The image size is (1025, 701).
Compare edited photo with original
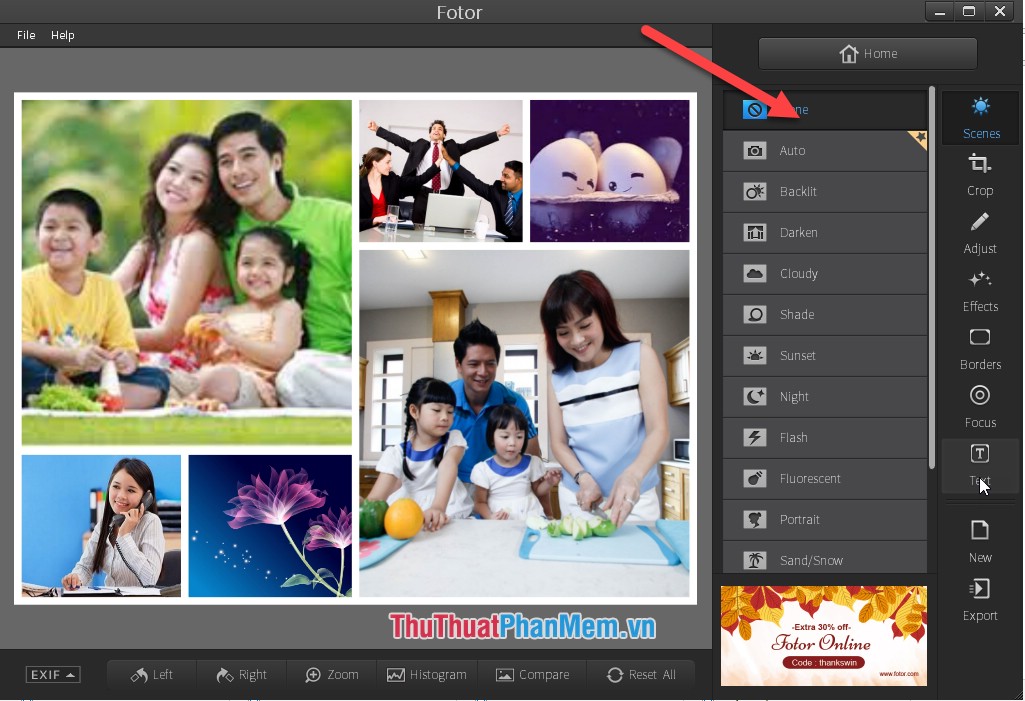coord(533,674)
